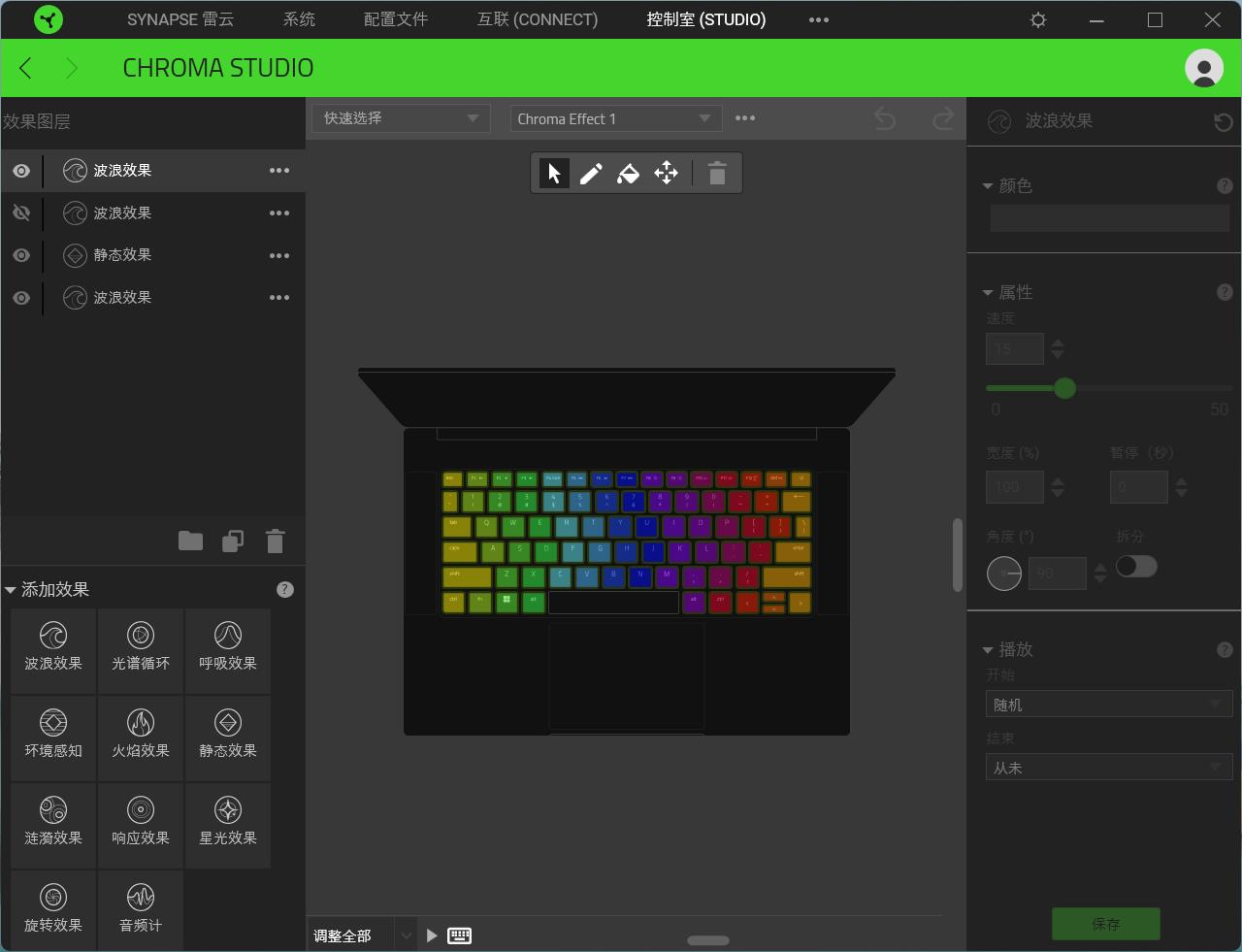
Task: Add 环境感知 ambient awareness effect
Action: coord(53,739)
